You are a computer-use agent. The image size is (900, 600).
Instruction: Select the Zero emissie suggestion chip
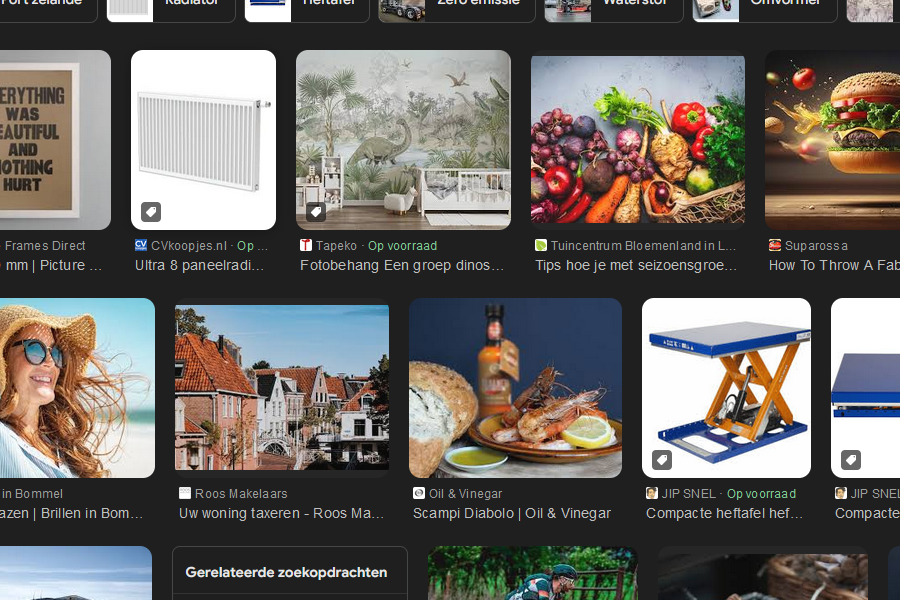[454, 5]
